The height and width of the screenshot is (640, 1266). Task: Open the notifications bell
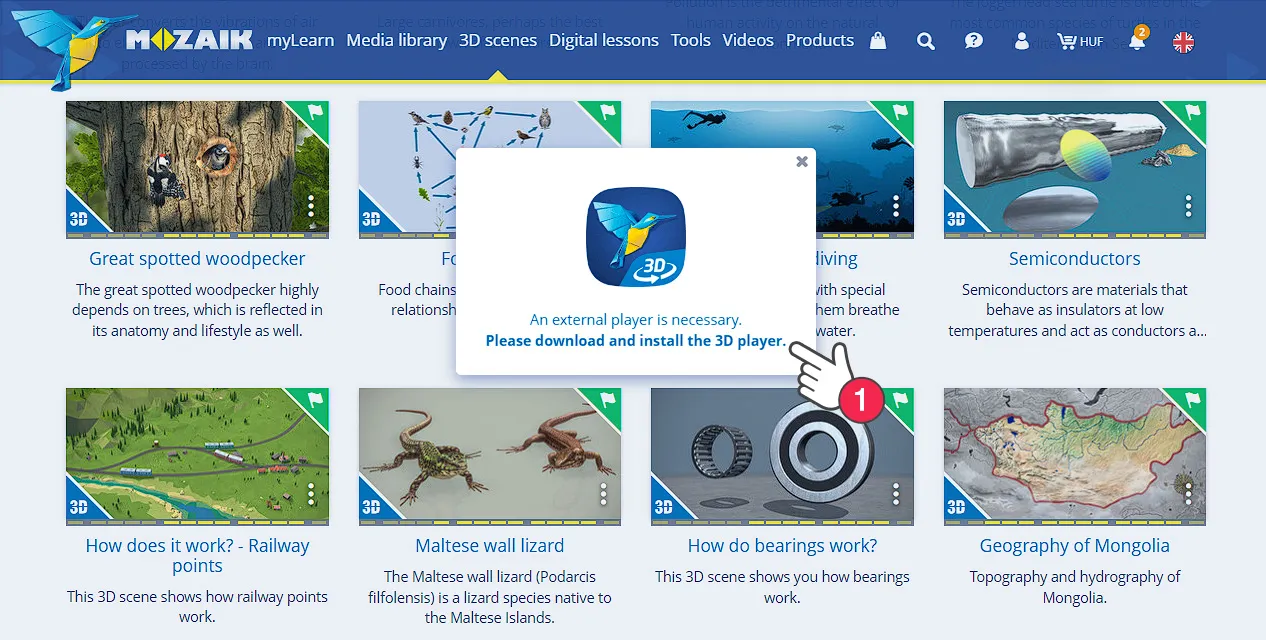tap(1136, 42)
